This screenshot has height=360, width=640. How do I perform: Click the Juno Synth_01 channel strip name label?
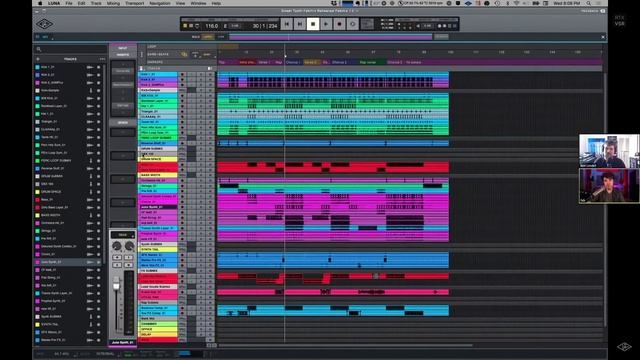click(122, 342)
